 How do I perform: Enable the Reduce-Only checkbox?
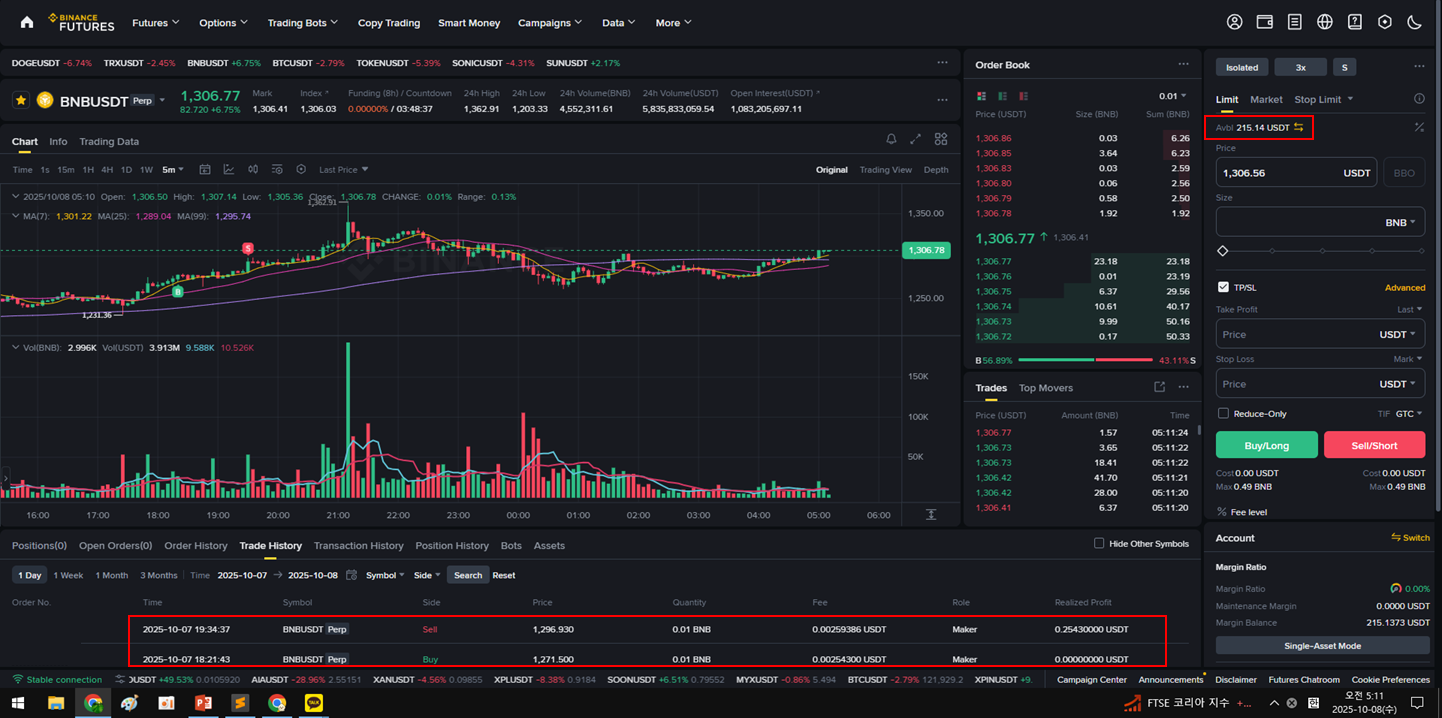(x=1223, y=413)
